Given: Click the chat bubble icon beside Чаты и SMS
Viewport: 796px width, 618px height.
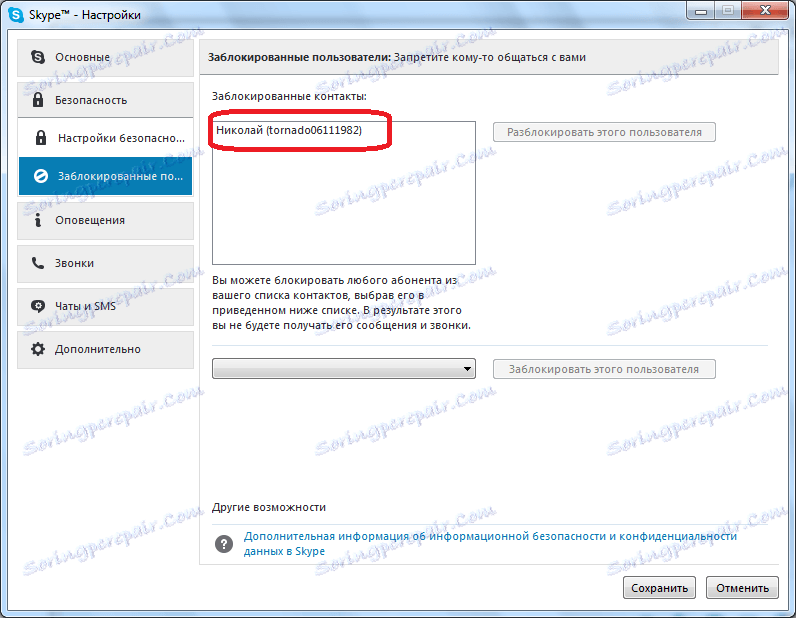Looking at the screenshot, I should 38,306.
